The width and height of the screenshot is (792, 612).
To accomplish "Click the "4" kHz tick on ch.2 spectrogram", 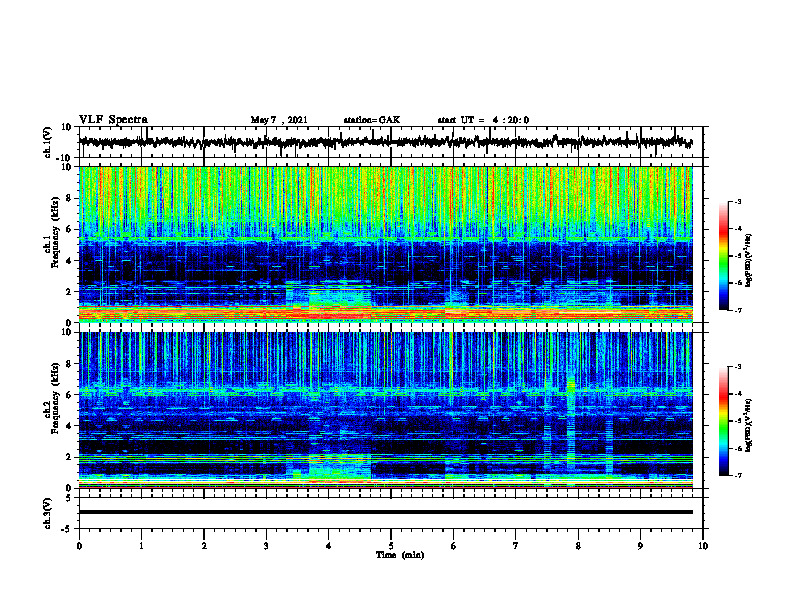I will pos(70,426).
